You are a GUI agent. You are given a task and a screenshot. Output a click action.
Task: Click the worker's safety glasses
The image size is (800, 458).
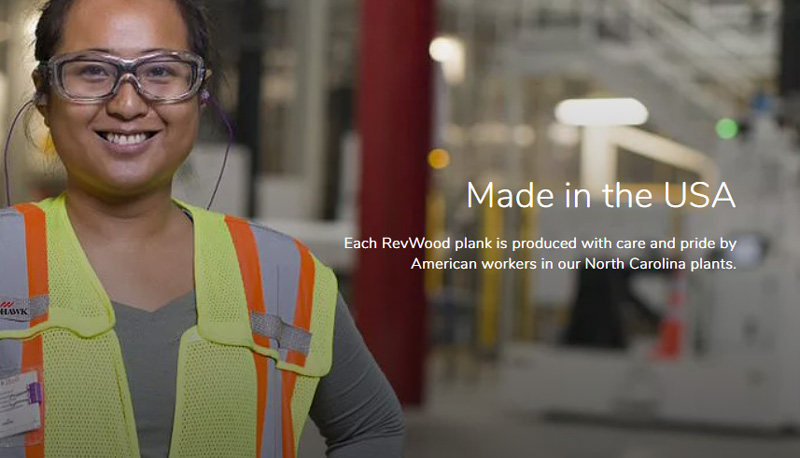click(x=122, y=77)
